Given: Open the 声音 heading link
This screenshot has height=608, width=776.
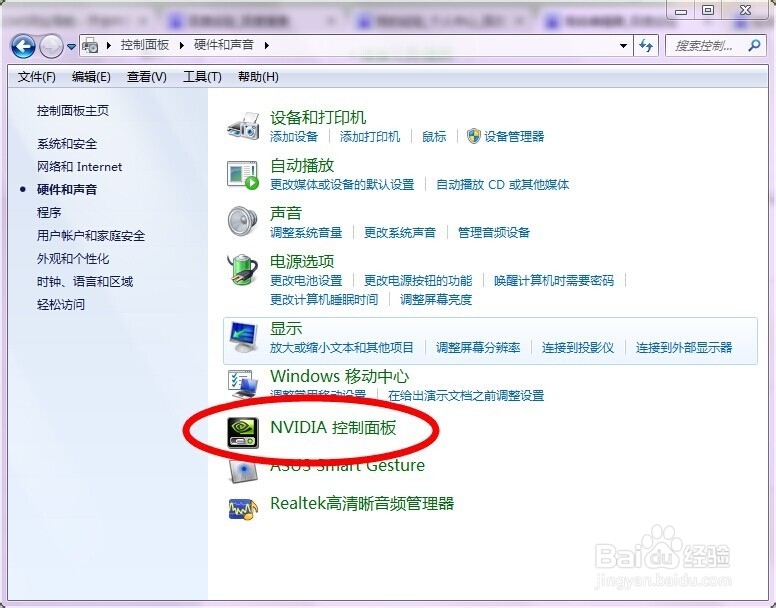Looking at the screenshot, I should 286,214.
